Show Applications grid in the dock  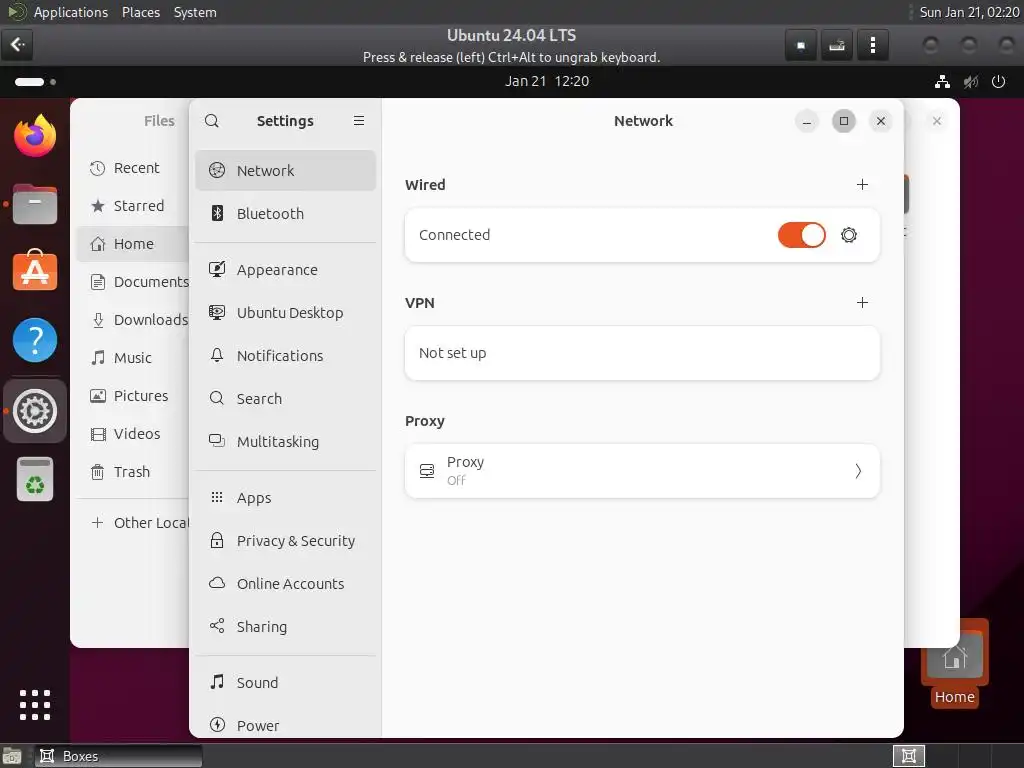(35, 705)
